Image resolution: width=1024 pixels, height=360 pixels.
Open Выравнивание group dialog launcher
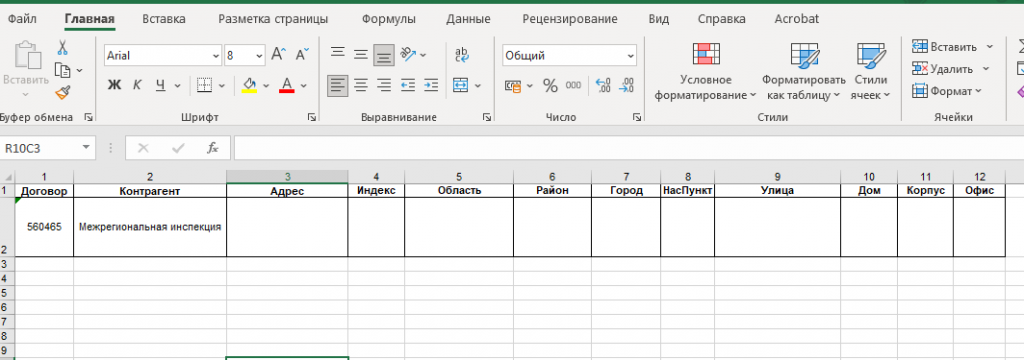[487, 118]
